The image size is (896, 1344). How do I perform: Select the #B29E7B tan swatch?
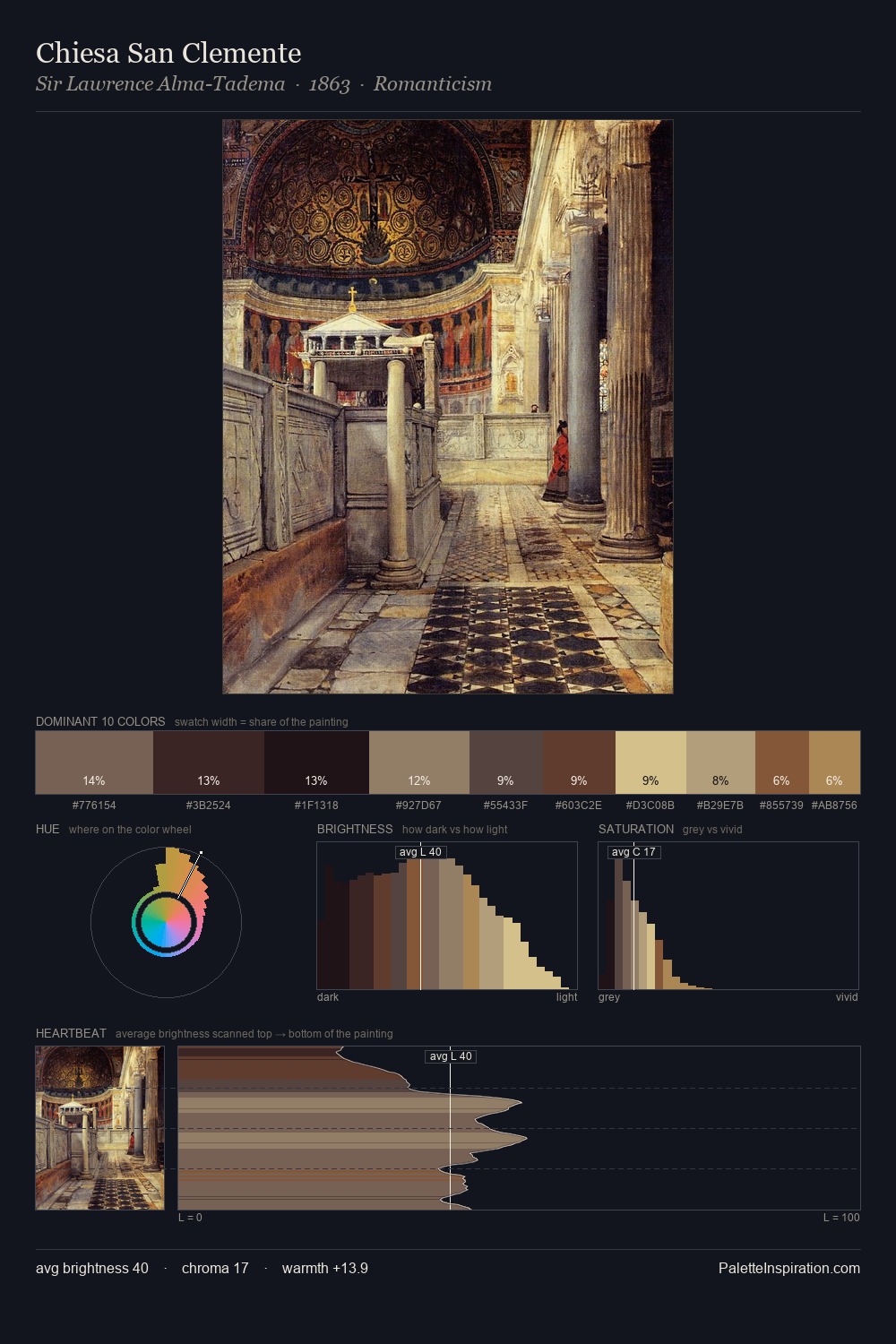pos(720,762)
